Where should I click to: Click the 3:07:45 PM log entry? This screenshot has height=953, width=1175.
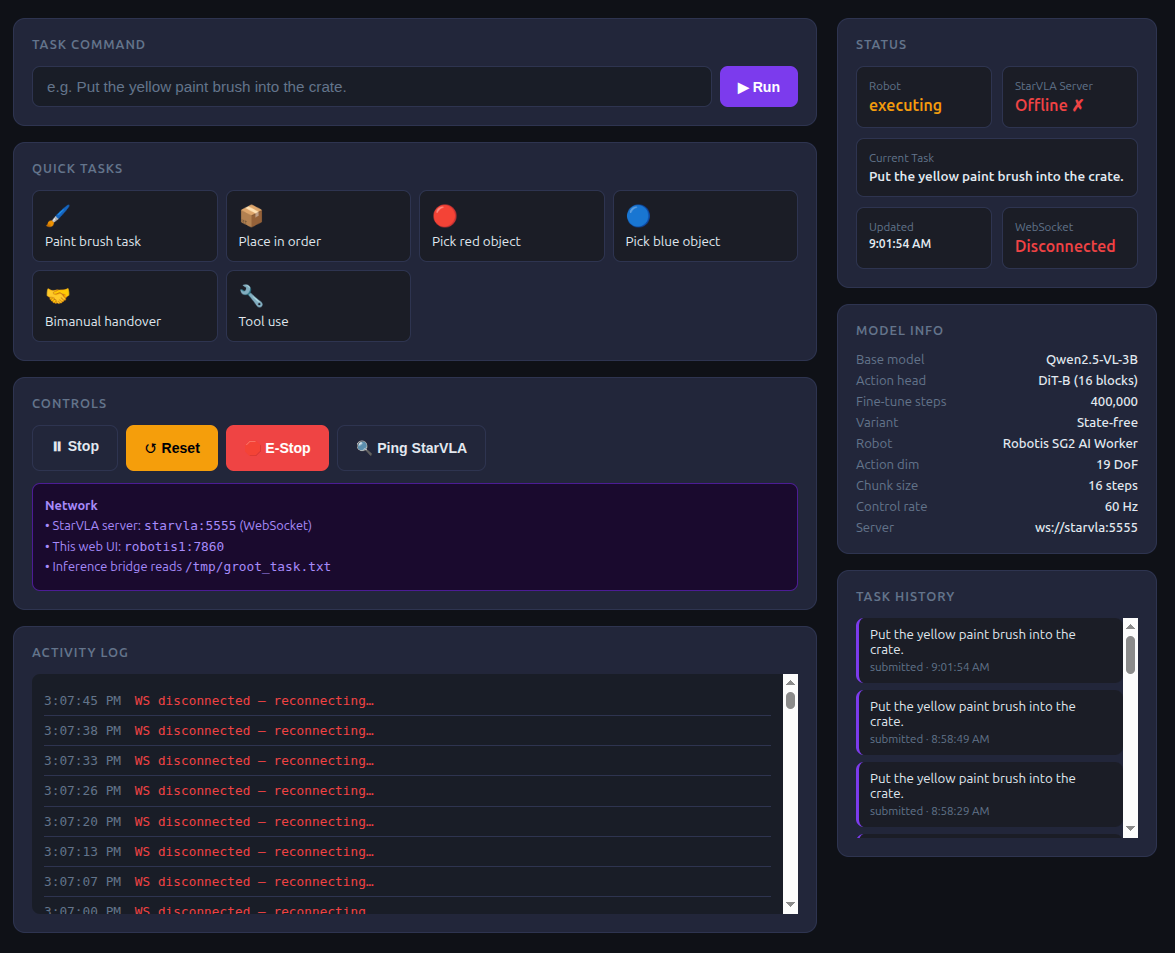point(407,701)
